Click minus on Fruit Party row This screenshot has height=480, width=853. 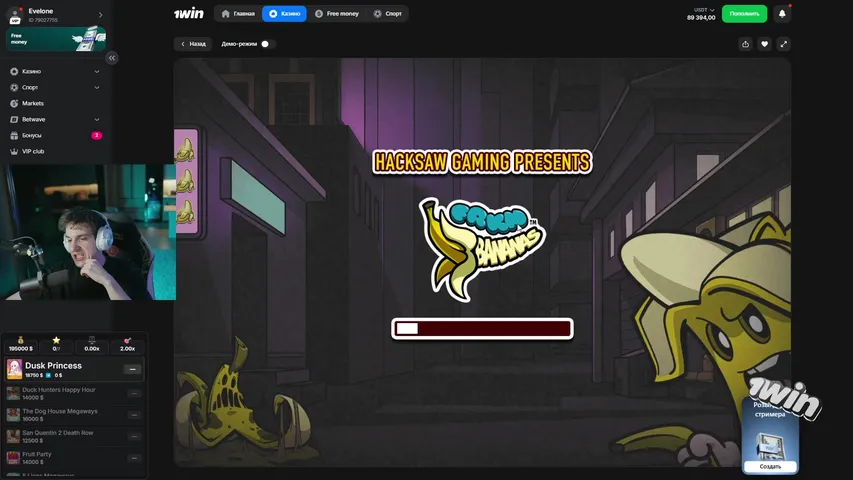(x=134, y=458)
